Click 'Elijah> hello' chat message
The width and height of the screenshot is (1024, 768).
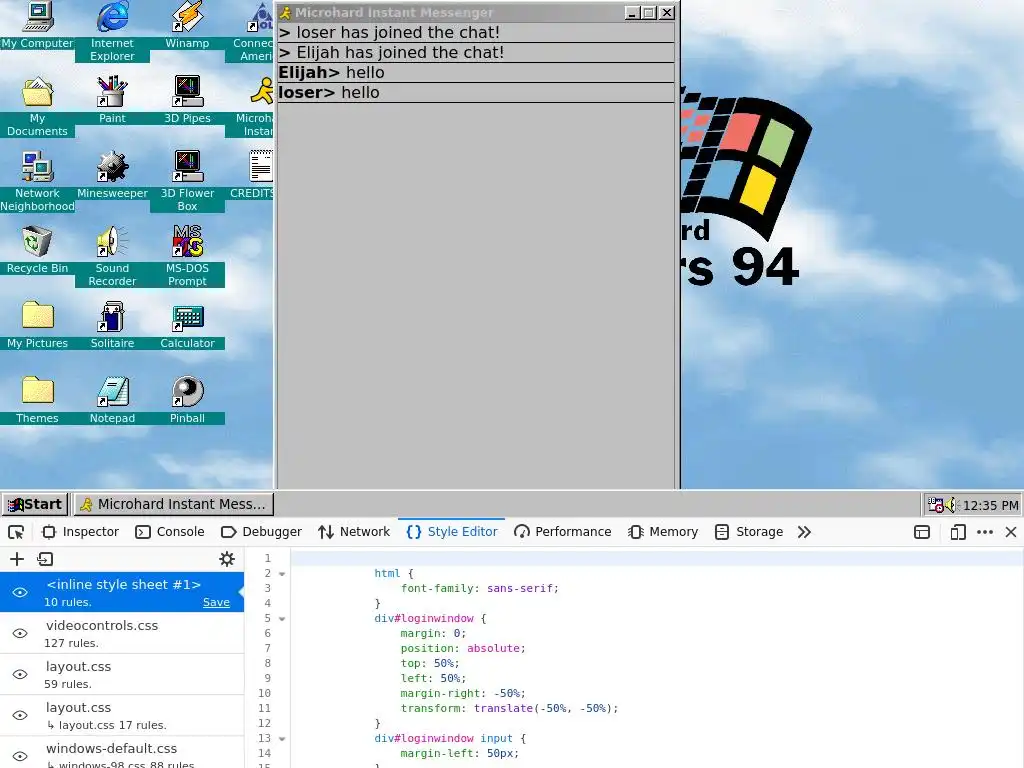(x=476, y=72)
